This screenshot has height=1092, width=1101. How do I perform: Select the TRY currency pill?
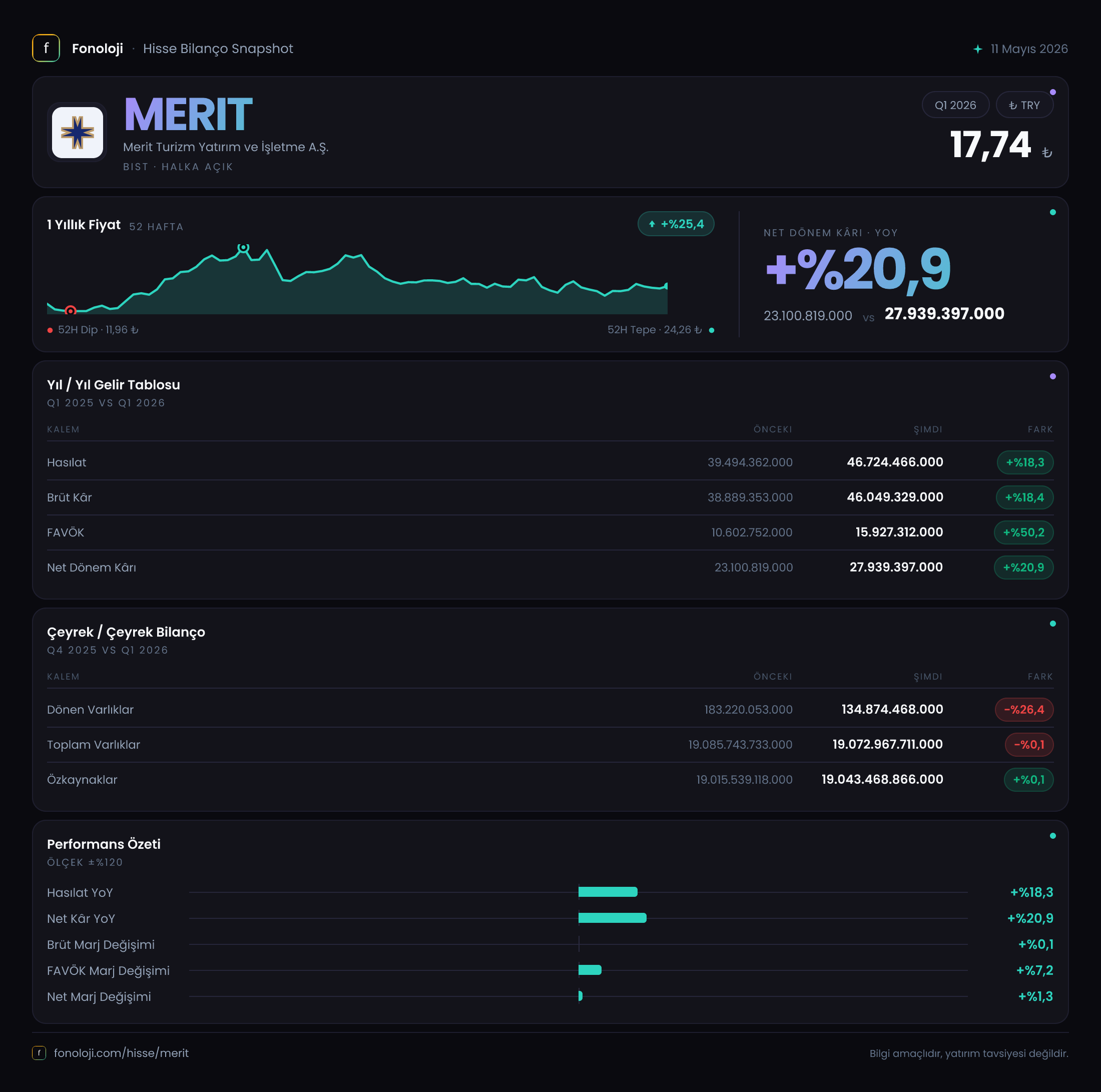[x=1024, y=105]
